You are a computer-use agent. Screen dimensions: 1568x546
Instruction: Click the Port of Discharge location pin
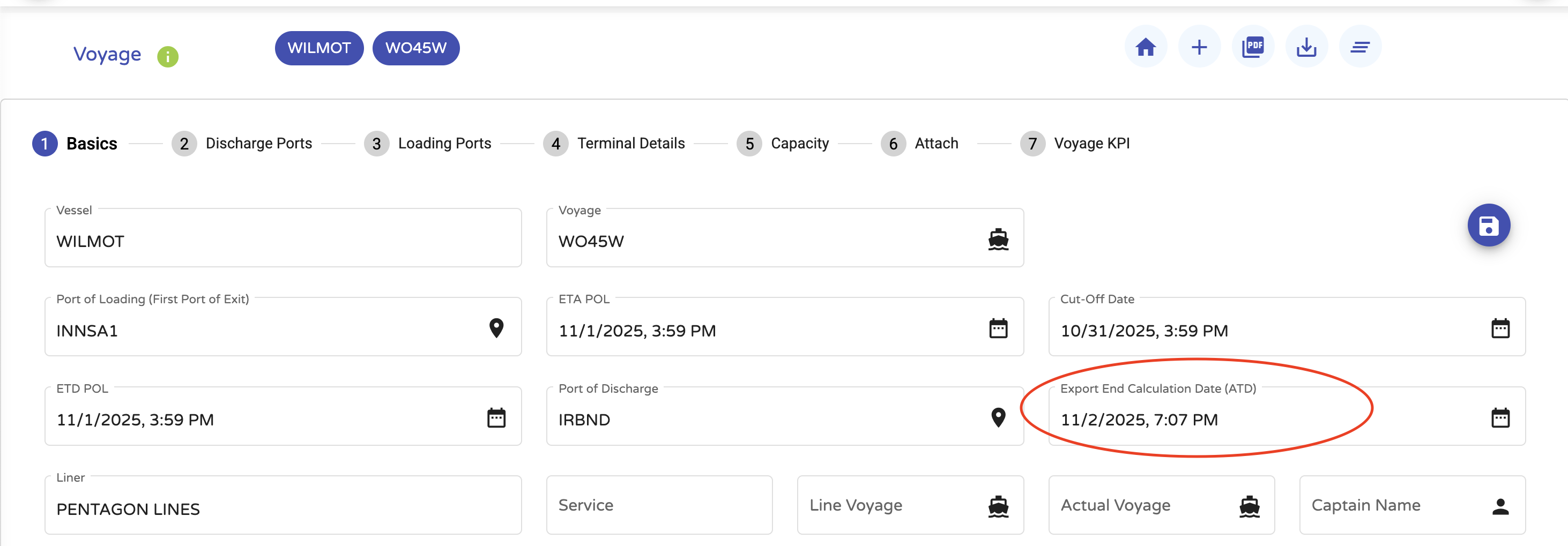[998, 417]
